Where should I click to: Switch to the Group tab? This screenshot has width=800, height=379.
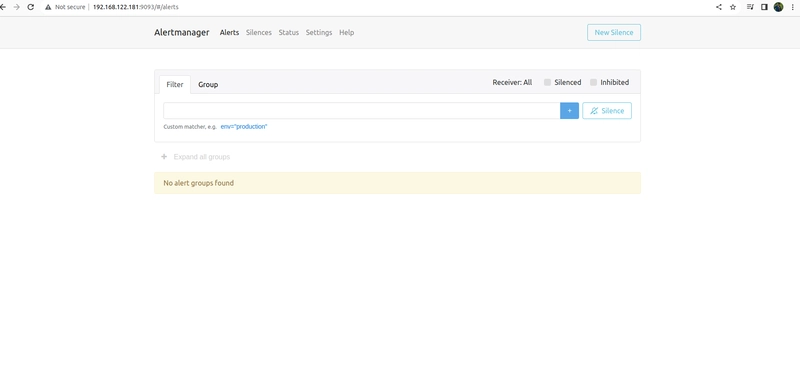[x=208, y=85]
